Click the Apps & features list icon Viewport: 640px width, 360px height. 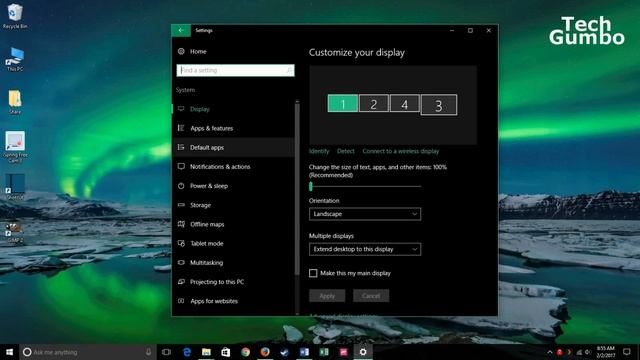(181, 128)
